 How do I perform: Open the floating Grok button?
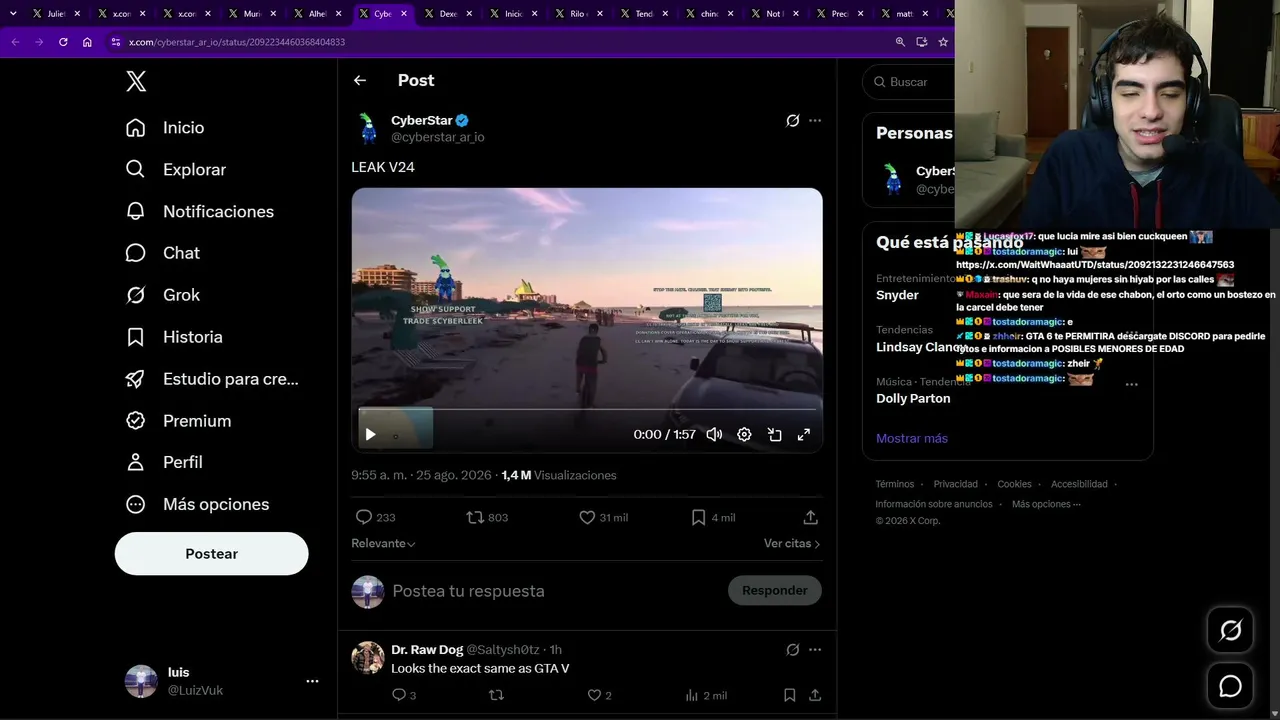point(1230,630)
